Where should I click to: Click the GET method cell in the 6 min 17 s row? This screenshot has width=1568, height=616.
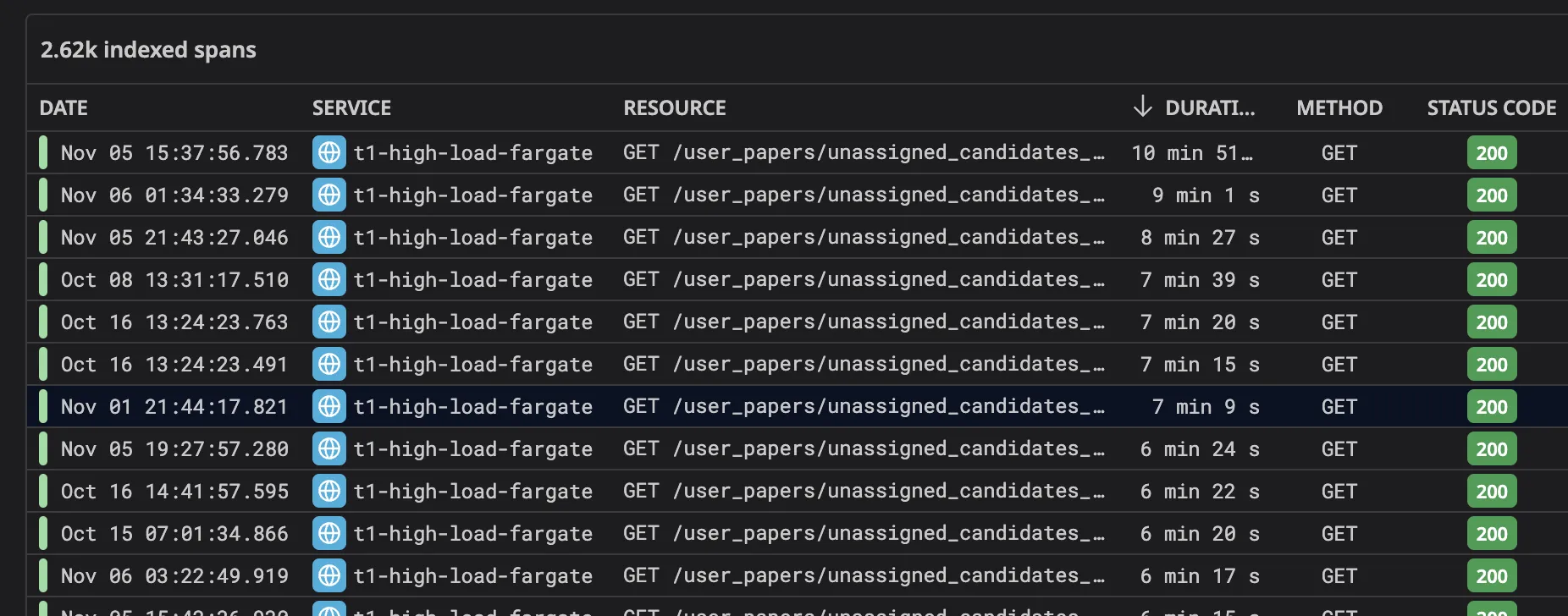coord(1339,576)
